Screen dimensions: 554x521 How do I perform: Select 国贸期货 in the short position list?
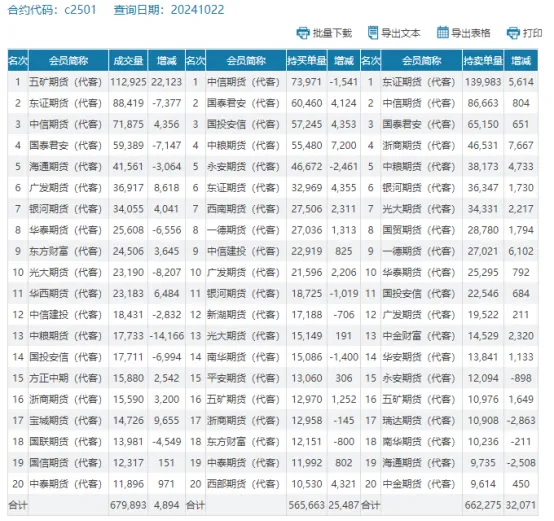click(419, 230)
